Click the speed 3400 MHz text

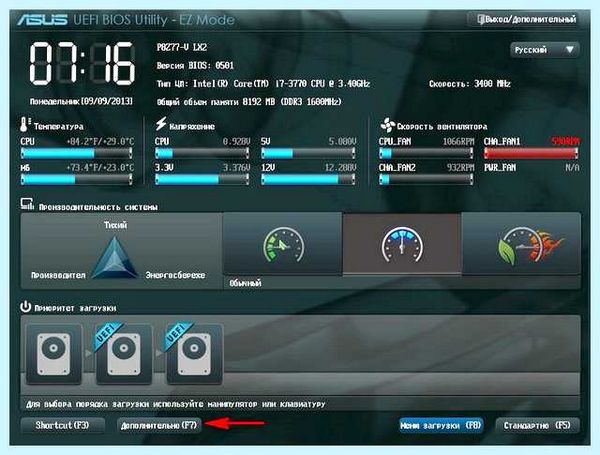click(470, 83)
